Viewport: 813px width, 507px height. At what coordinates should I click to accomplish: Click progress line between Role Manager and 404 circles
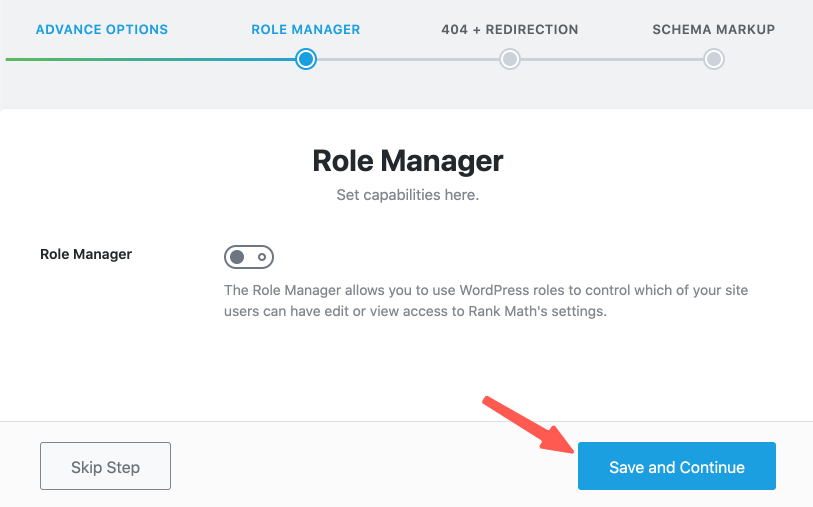coord(408,60)
